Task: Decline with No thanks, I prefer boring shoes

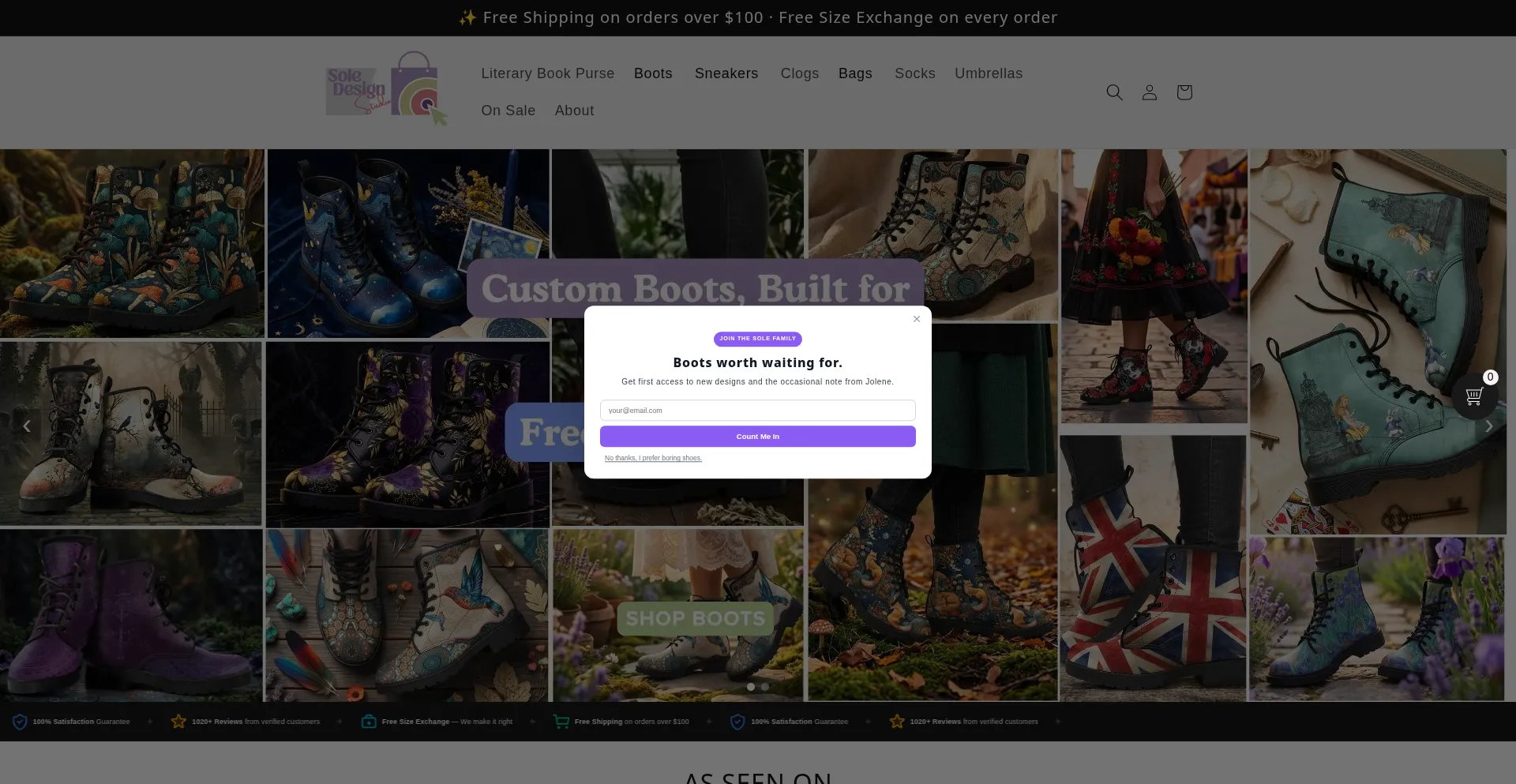Action: tap(653, 458)
